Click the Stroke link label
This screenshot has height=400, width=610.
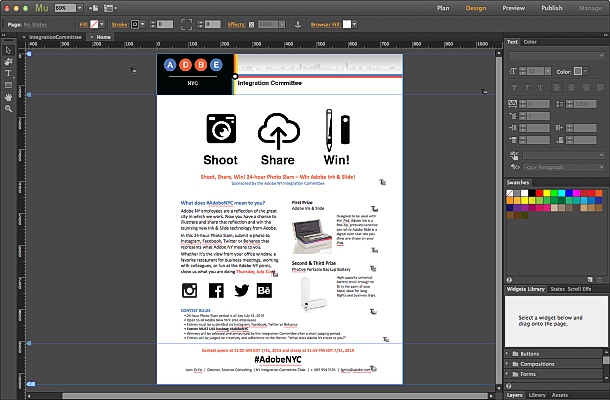click(119, 25)
